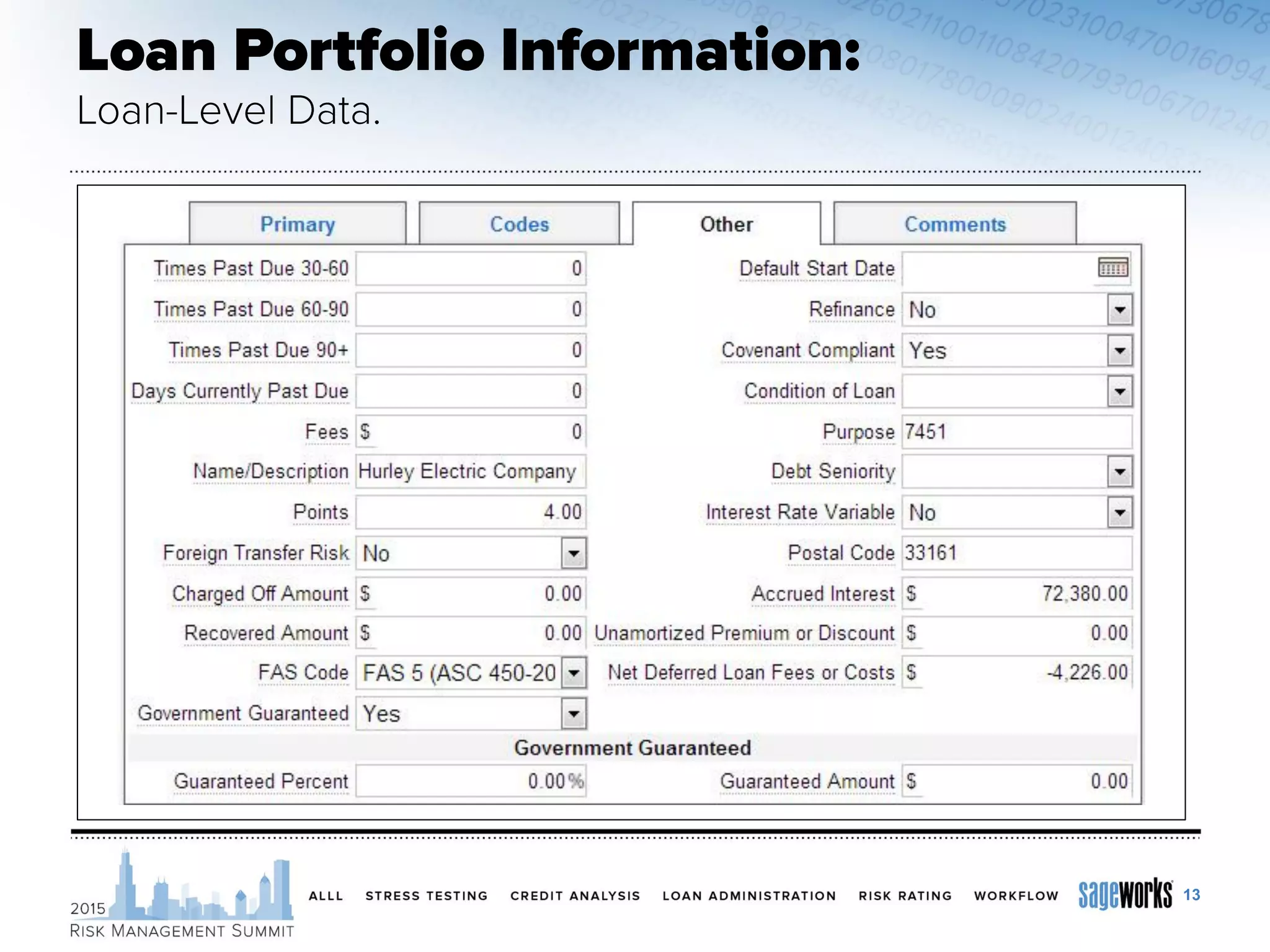Click the Purpose field showing 7451
This screenshot has height=952, width=1270.
coord(1016,431)
